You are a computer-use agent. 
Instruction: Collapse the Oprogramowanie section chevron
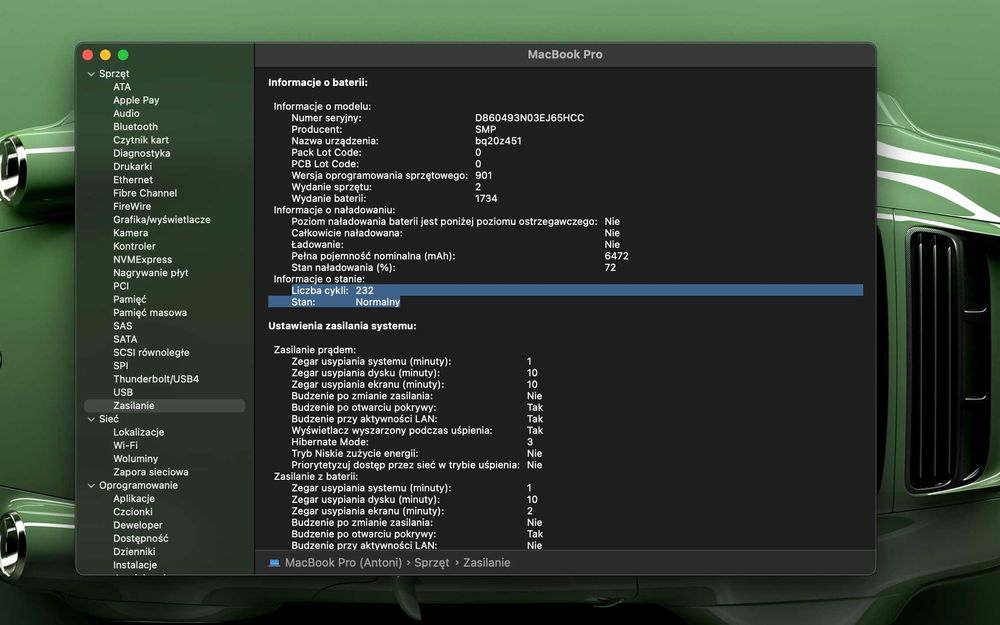point(91,485)
